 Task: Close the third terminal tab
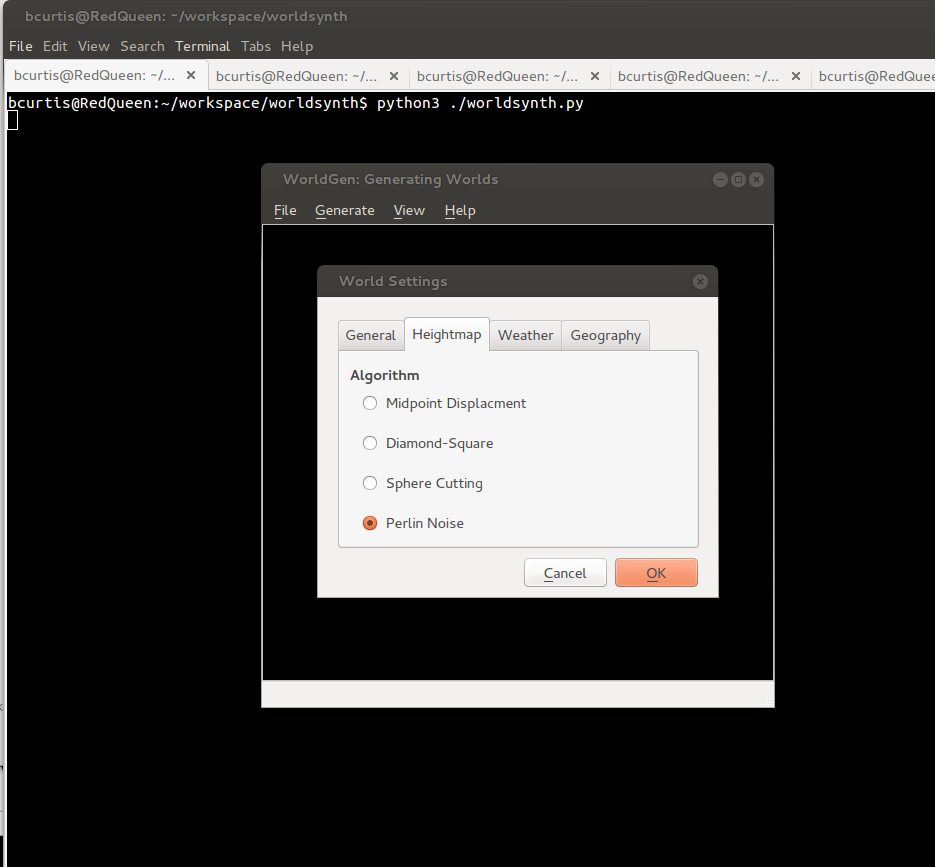(595, 76)
